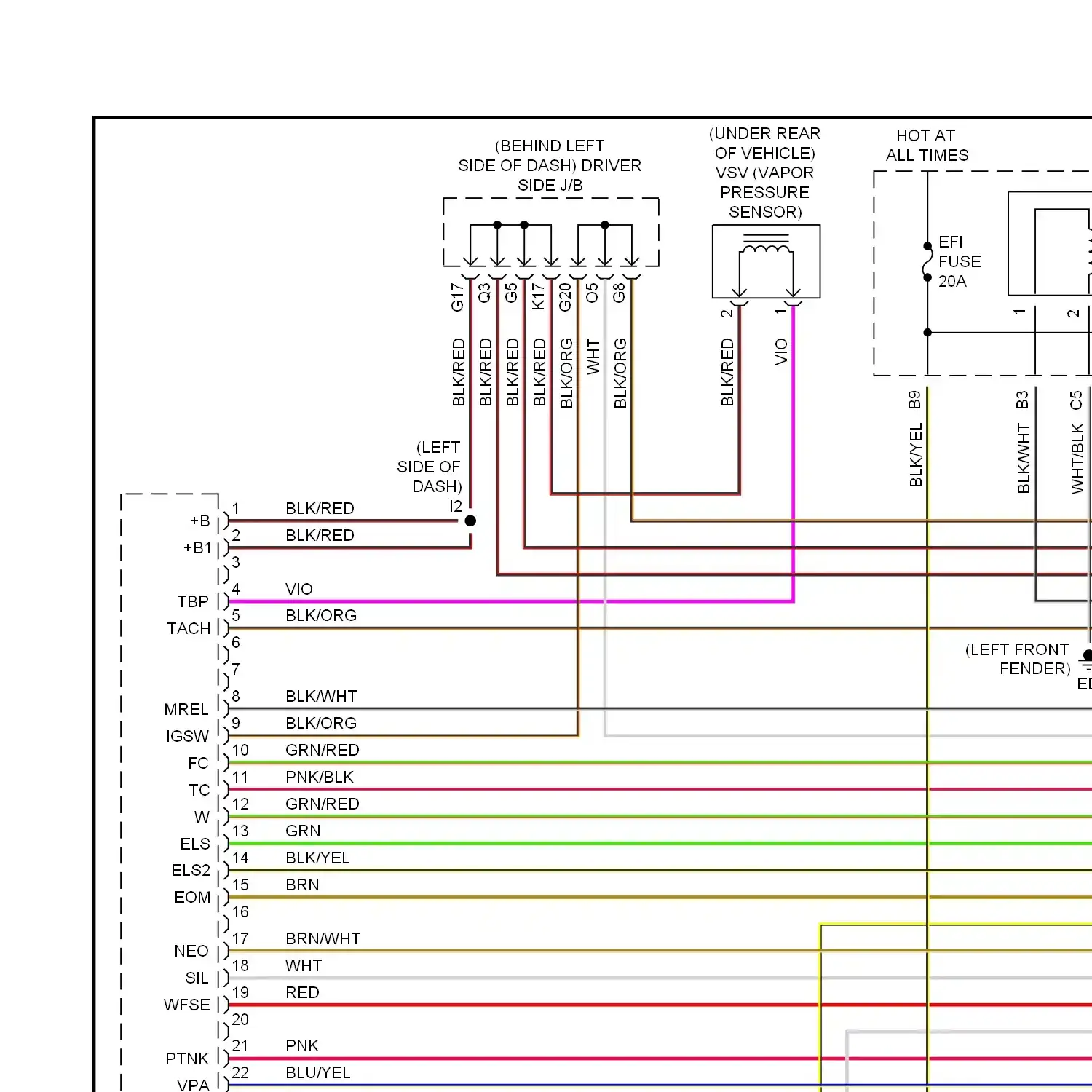Click the GRN/RED wire label at pin 10

(323, 750)
